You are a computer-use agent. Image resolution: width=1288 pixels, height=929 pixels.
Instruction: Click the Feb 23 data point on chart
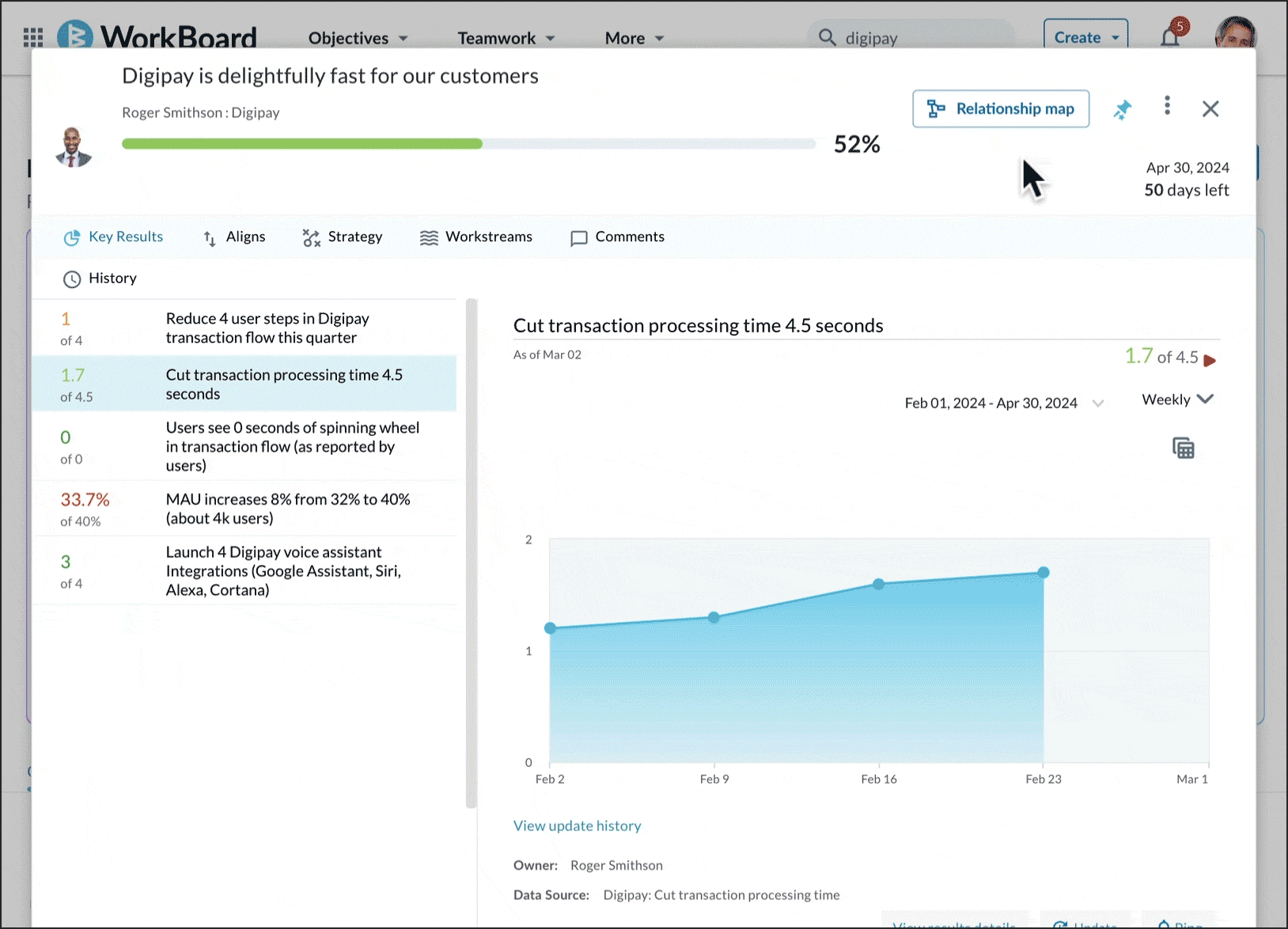(1044, 572)
